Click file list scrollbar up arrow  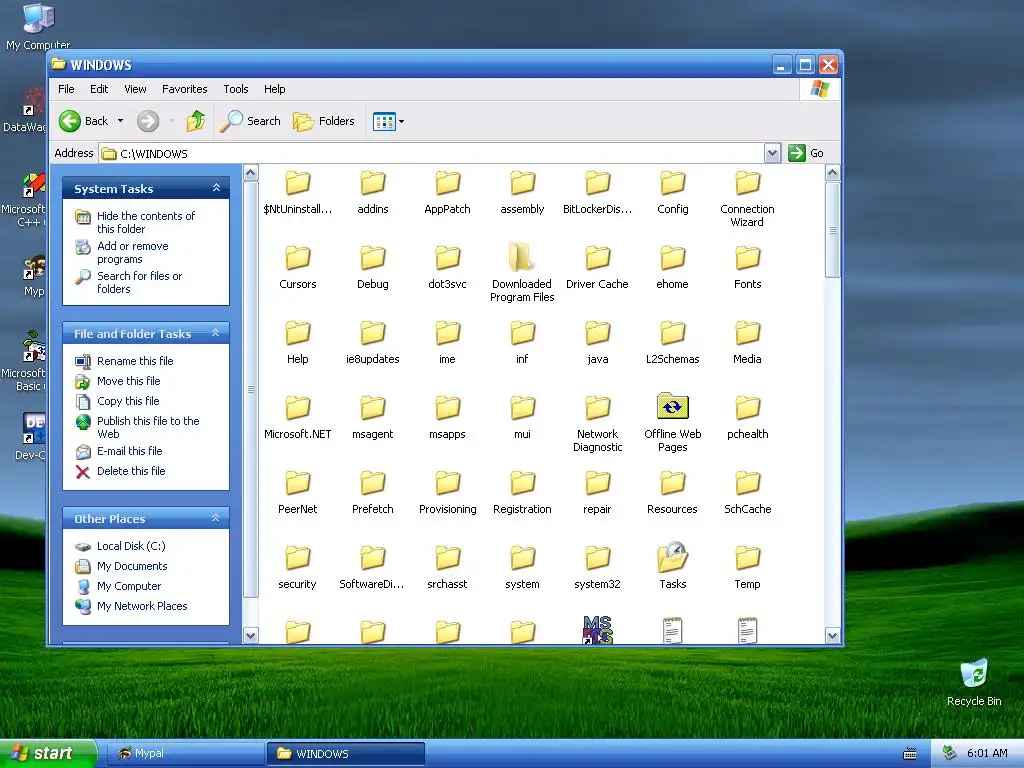click(832, 172)
